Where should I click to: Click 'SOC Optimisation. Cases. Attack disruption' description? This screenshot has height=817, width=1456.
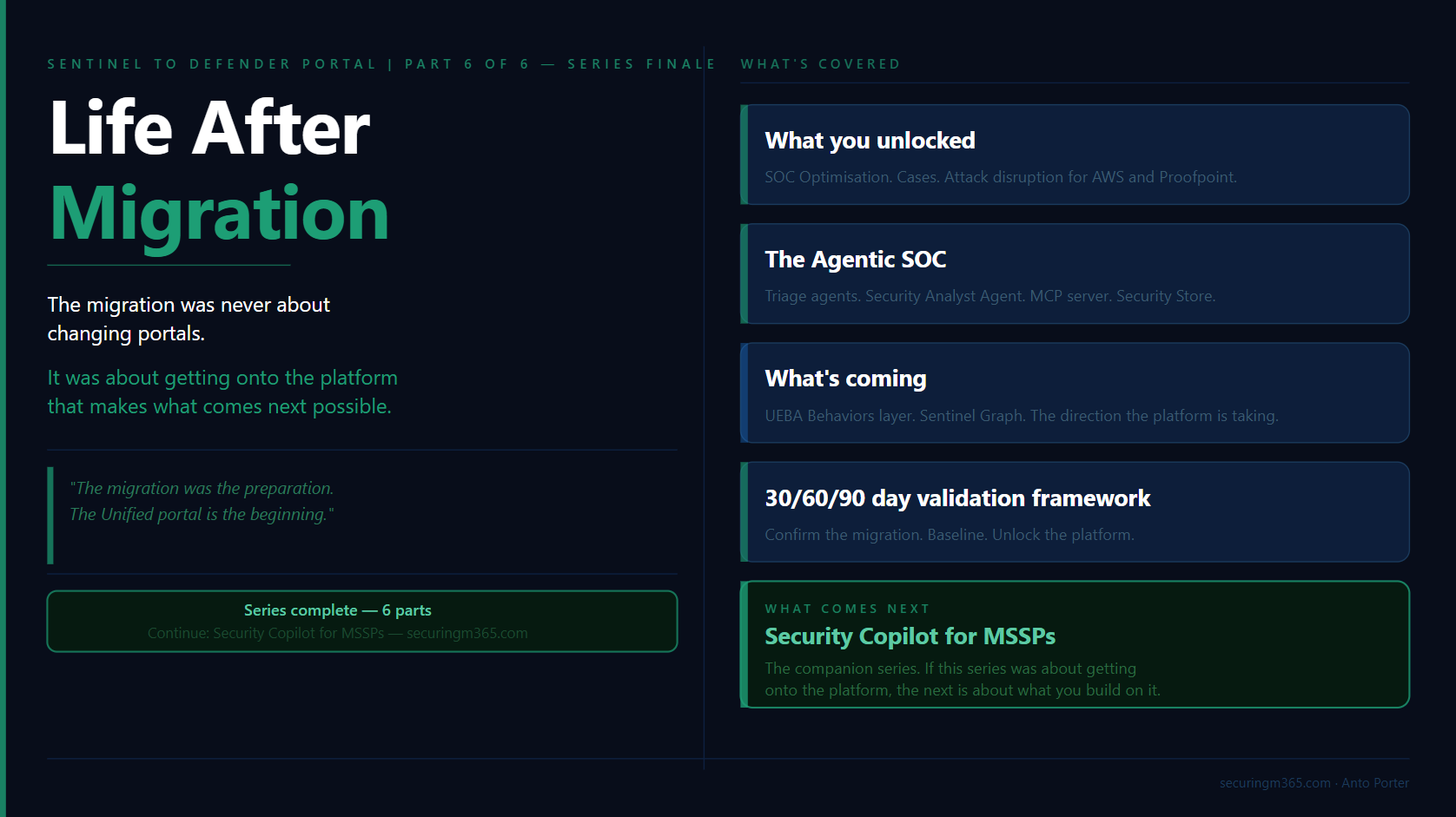click(1000, 177)
